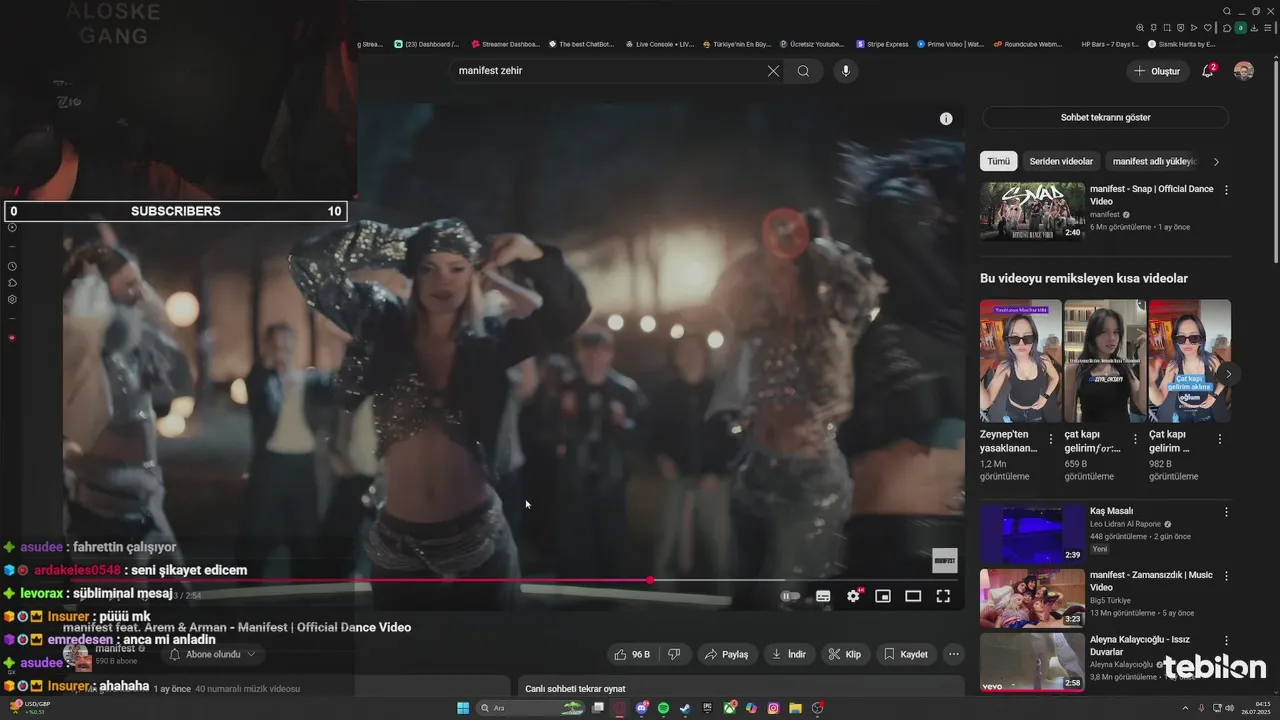Open player settings gear

click(853, 596)
